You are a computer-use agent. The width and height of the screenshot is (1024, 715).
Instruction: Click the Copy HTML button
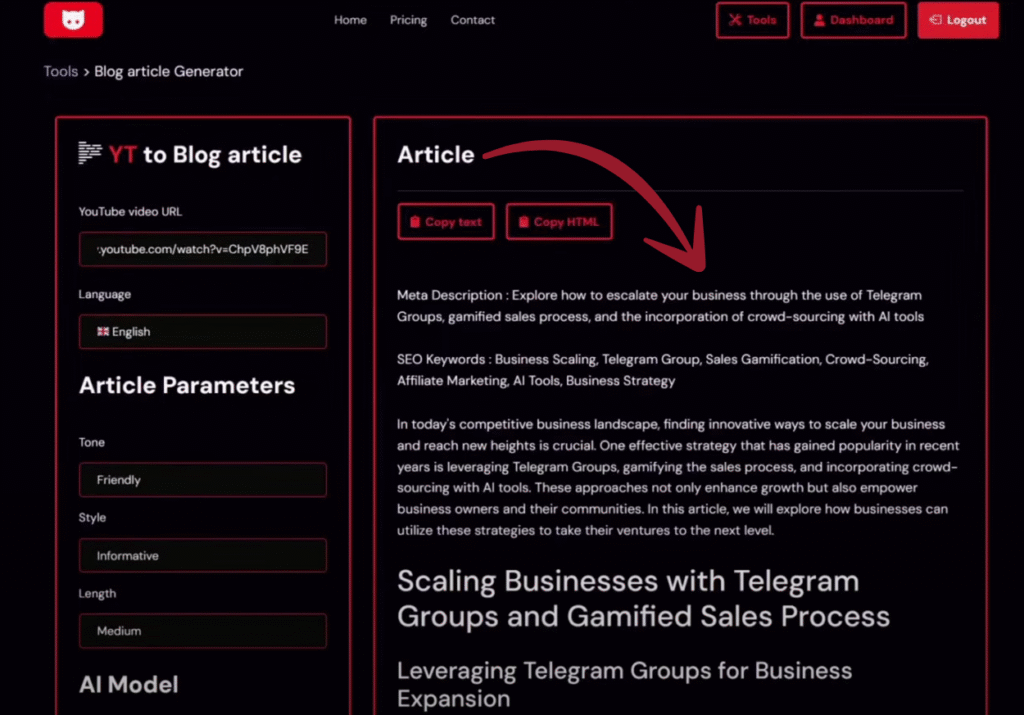click(559, 221)
